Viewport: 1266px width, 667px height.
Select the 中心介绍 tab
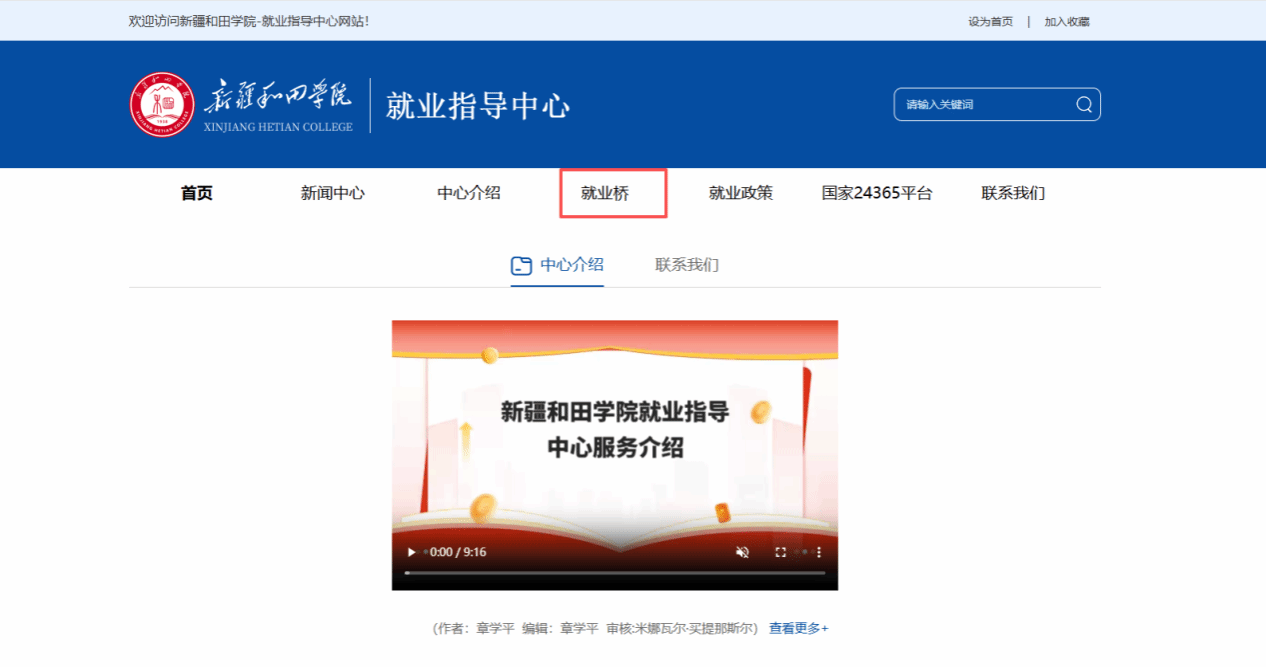(x=571, y=265)
